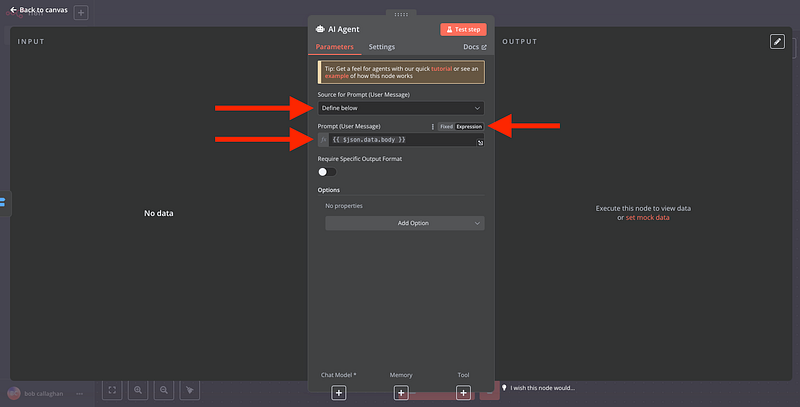Open the prompt field three-dot options menu
Viewport: 800px width, 407px height.
tap(432, 127)
